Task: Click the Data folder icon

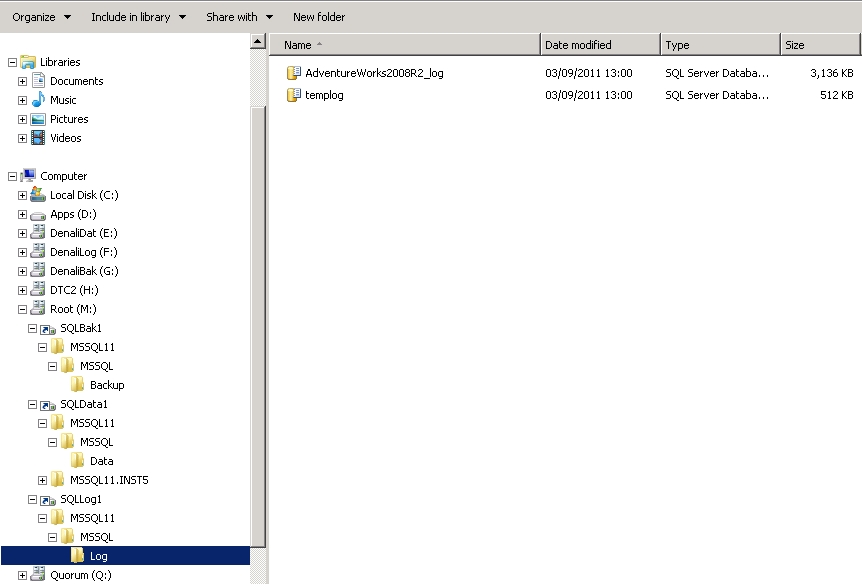Action: tap(78, 460)
